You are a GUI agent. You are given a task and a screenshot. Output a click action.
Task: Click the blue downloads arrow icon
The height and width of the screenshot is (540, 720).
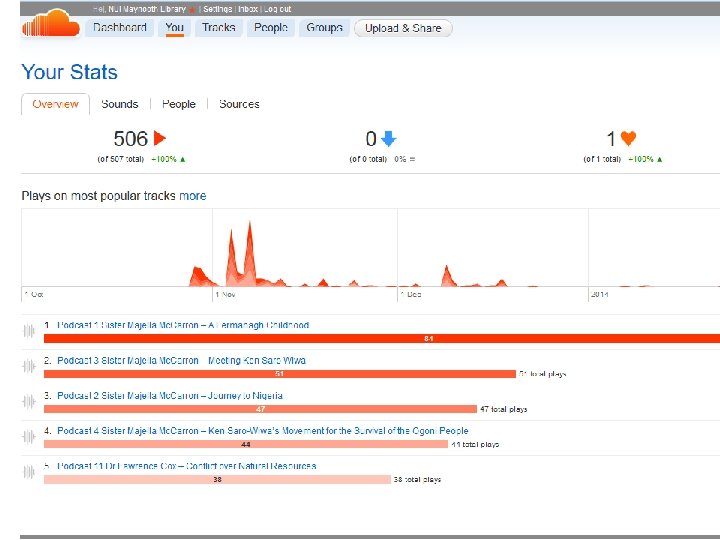(388, 139)
